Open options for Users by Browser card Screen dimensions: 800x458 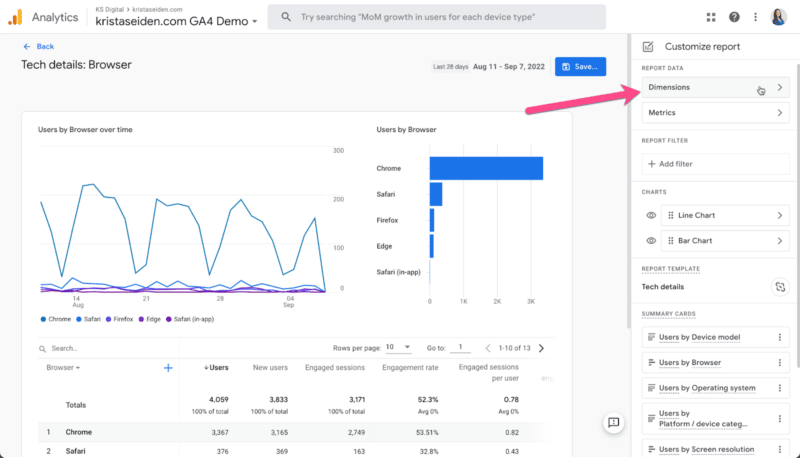coord(780,362)
